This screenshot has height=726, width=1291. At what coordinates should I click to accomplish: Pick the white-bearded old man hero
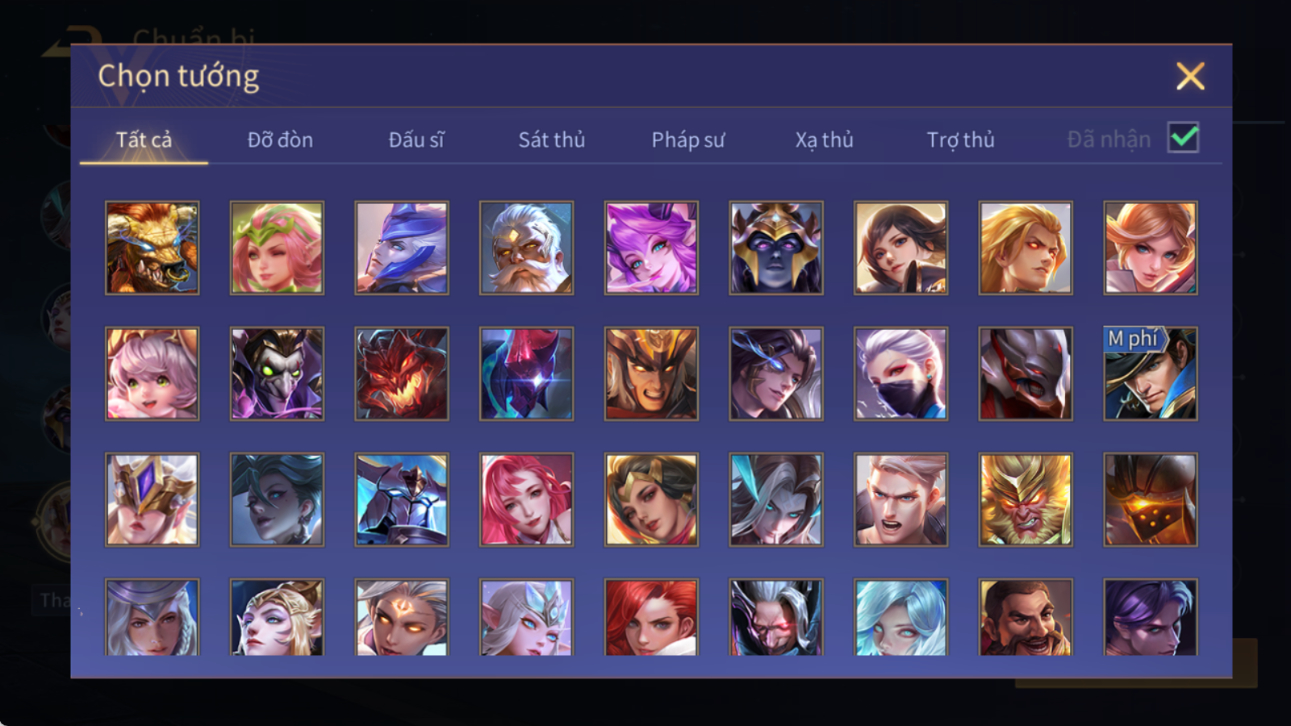pyautogui.click(x=526, y=248)
